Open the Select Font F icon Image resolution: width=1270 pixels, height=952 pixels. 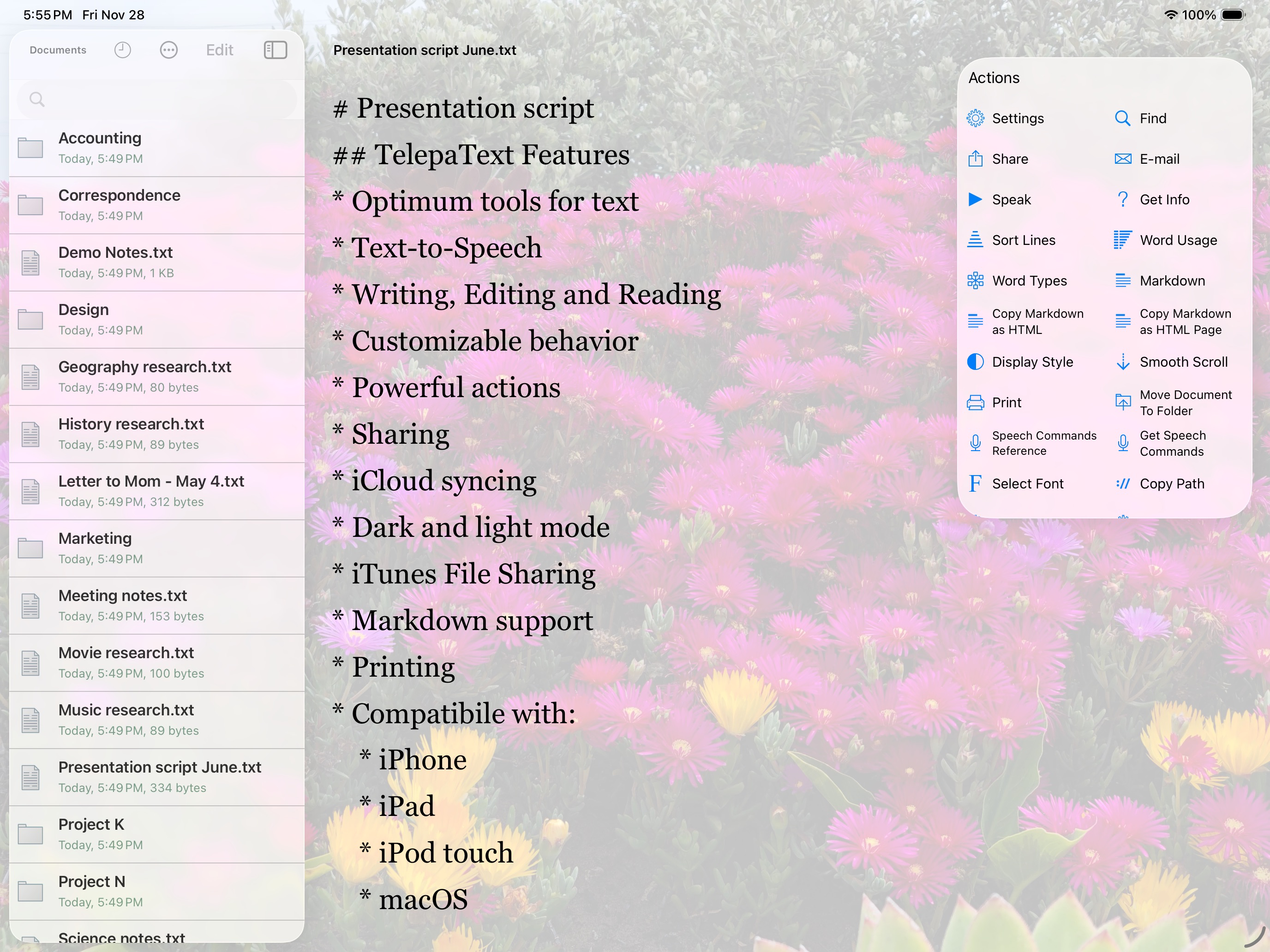[x=975, y=484]
